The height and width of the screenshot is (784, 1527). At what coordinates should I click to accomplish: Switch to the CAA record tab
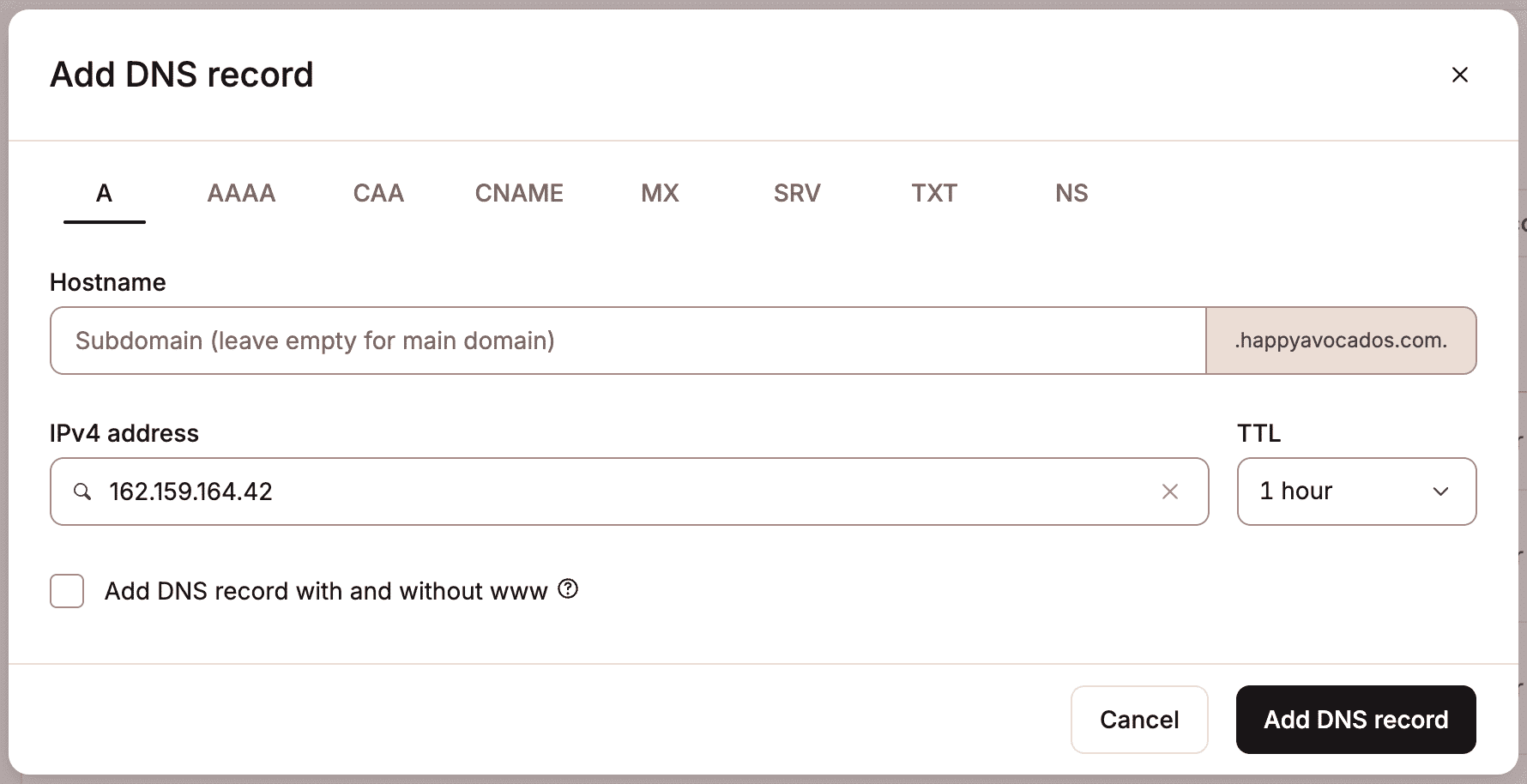point(378,194)
